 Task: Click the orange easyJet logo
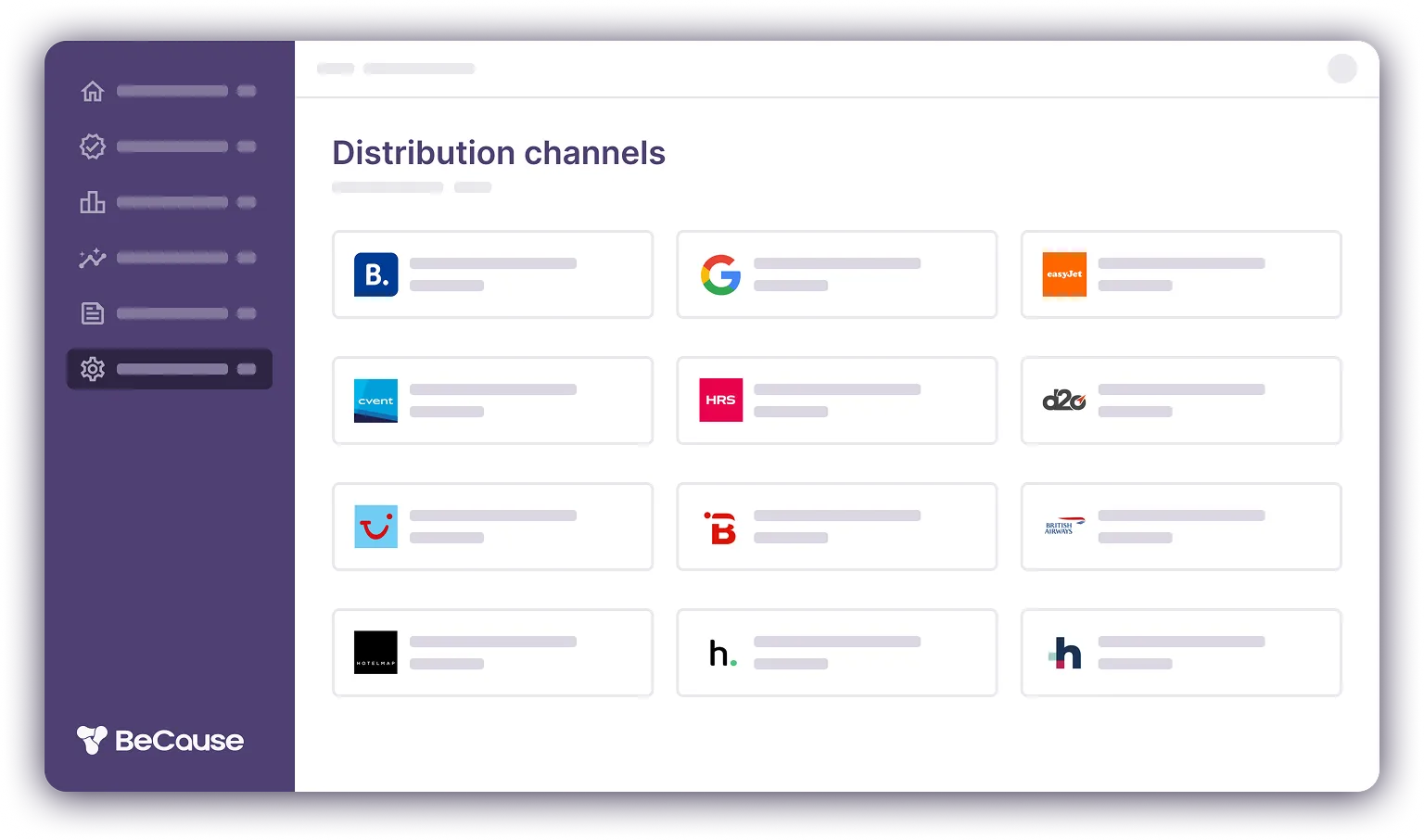click(1064, 274)
